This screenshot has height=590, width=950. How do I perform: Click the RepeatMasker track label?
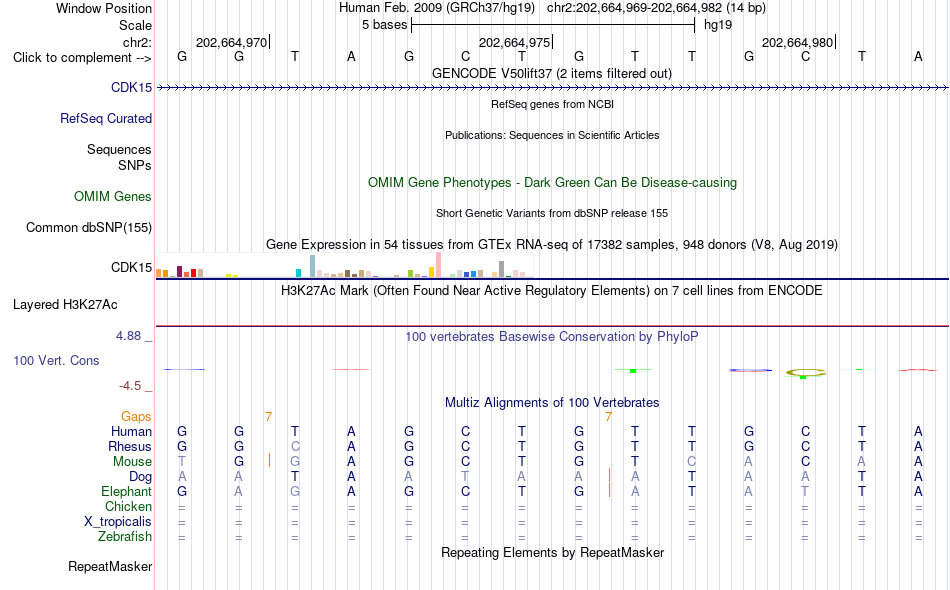(x=110, y=566)
